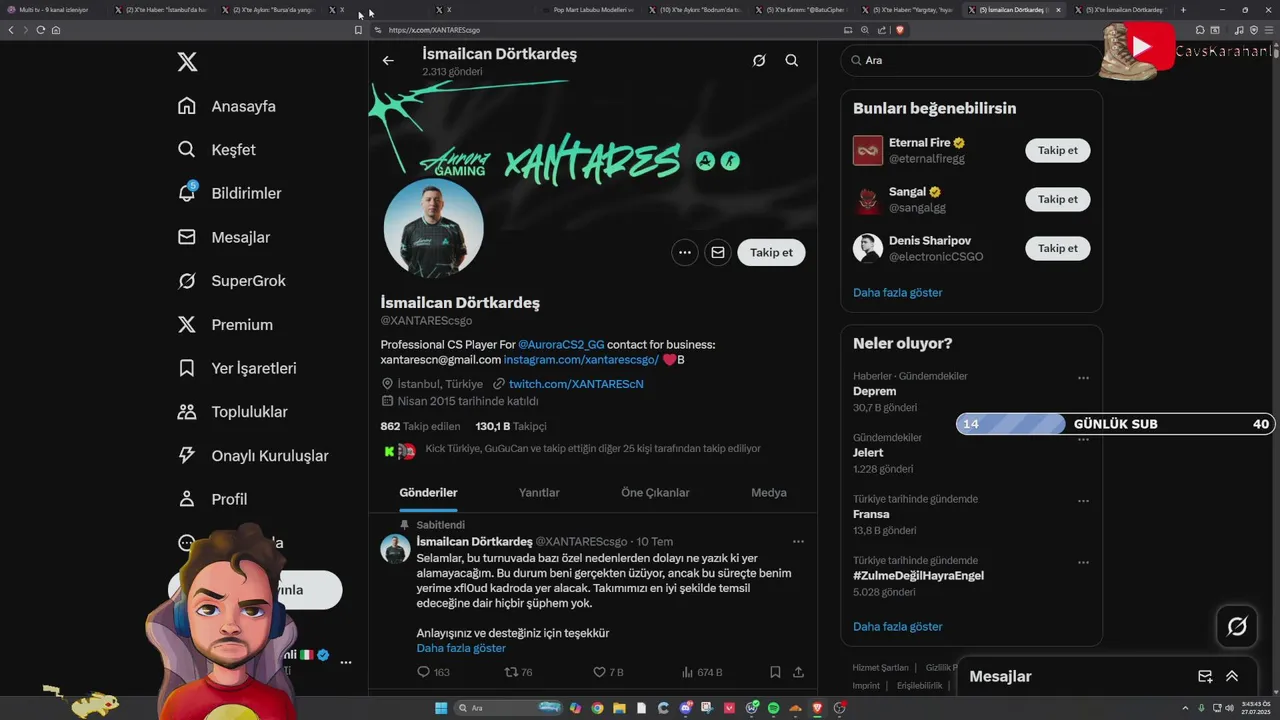Switch to Medya tab
The image size is (1280, 720).
(769, 493)
